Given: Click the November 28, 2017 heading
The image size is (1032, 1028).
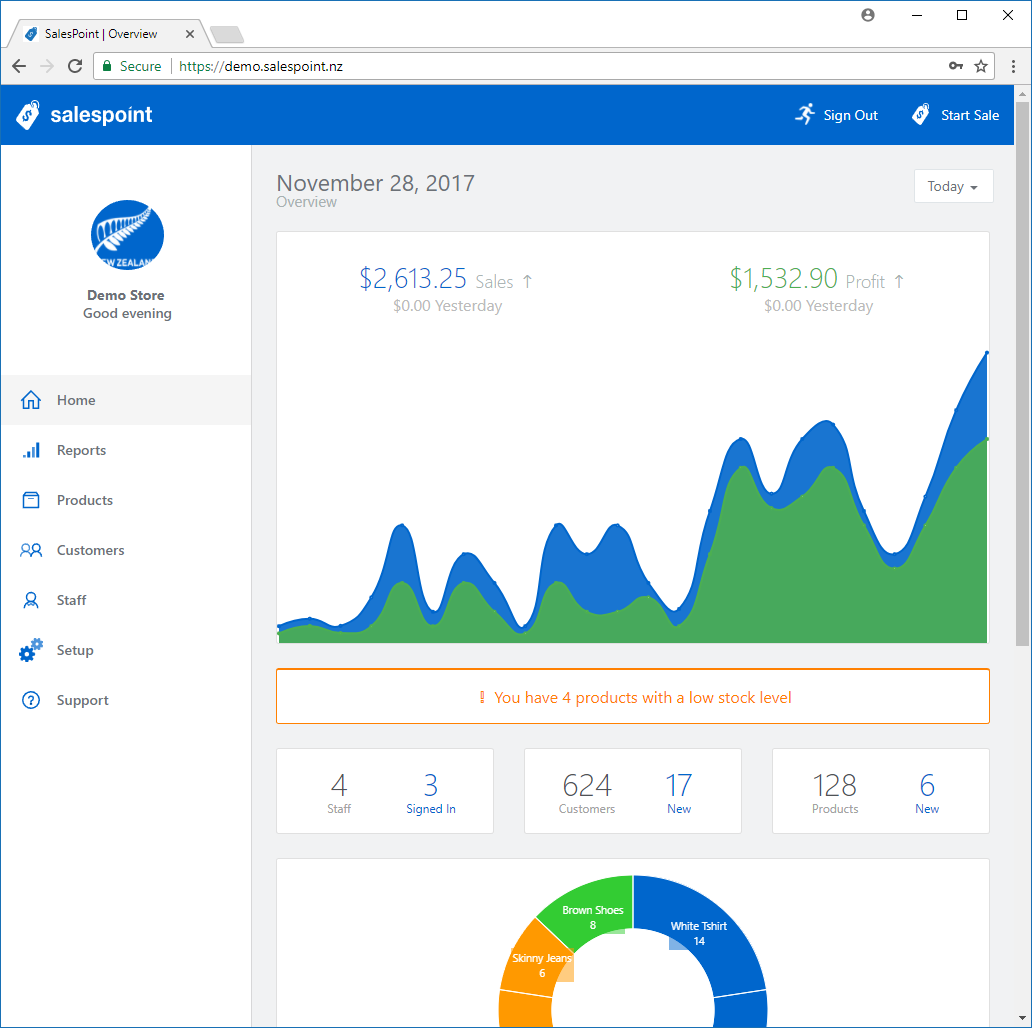Looking at the screenshot, I should coord(375,183).
